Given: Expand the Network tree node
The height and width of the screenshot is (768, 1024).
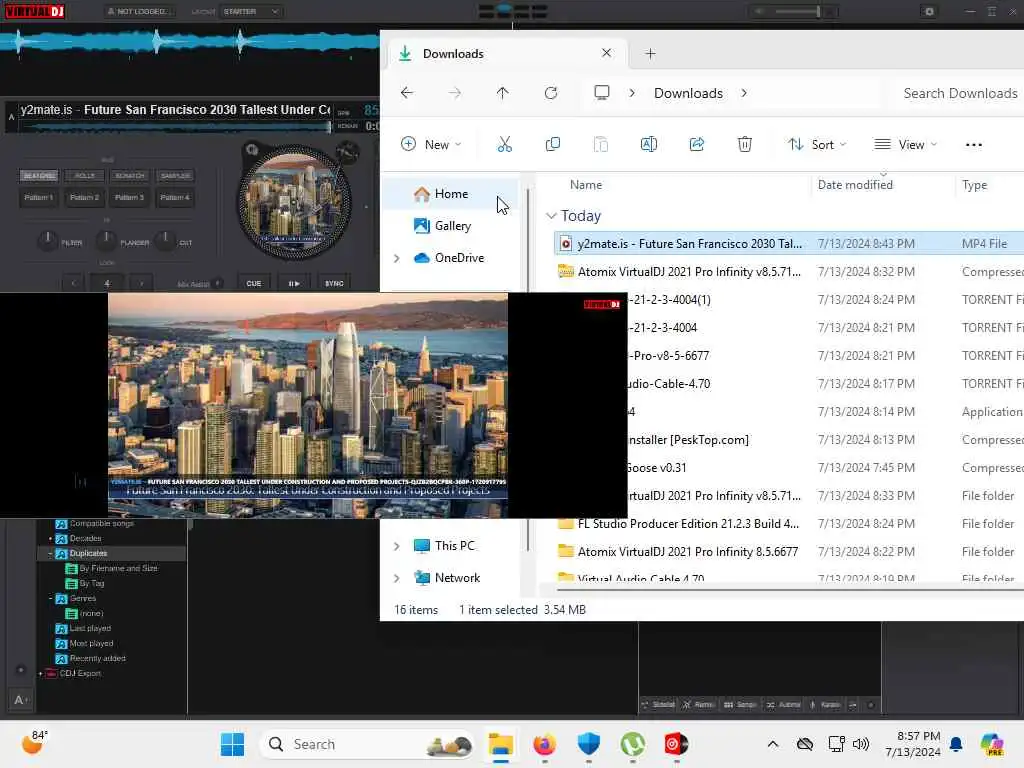Looking at the screenshot, I should [x=396, y=578].
